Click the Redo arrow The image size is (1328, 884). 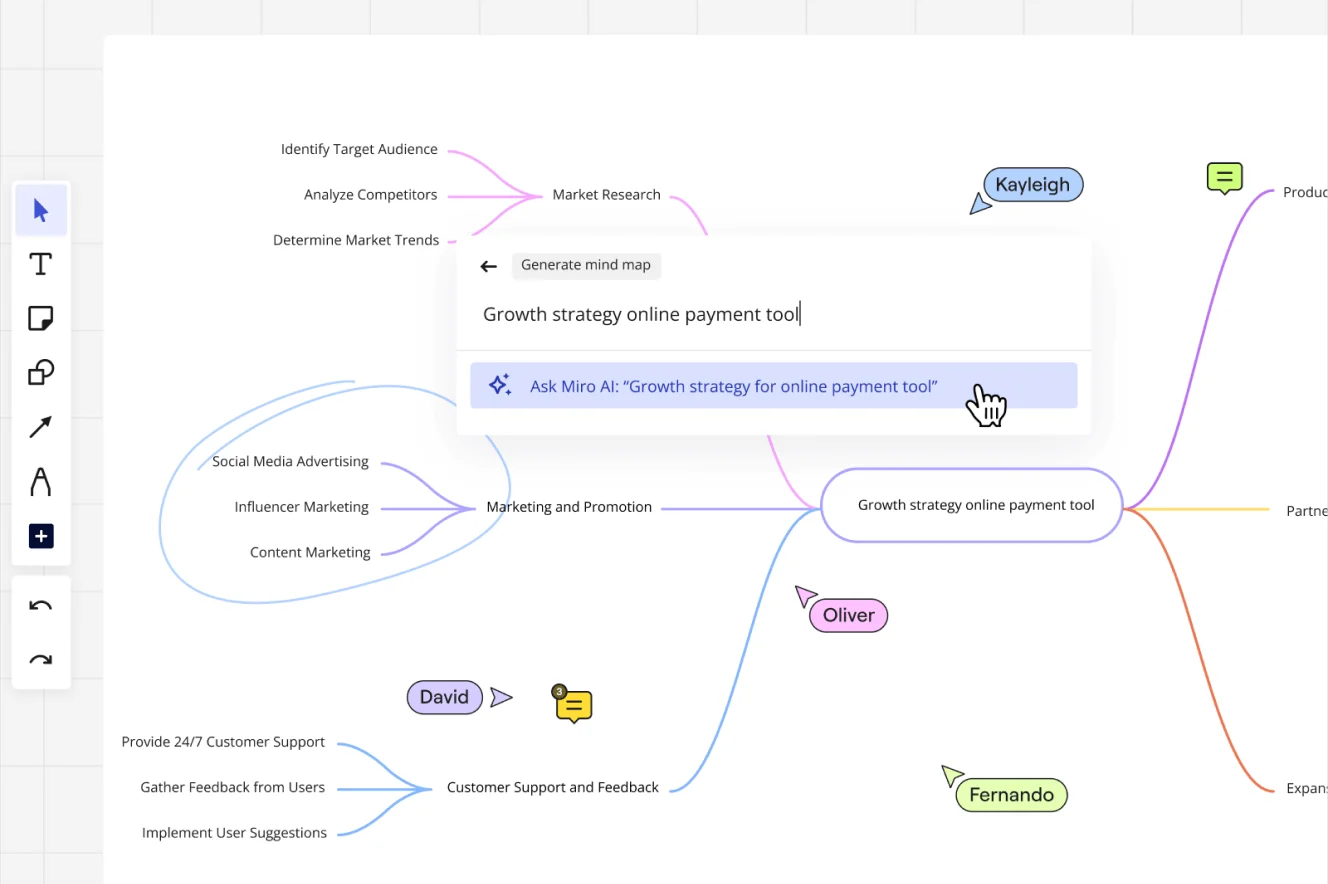[41, 660]
